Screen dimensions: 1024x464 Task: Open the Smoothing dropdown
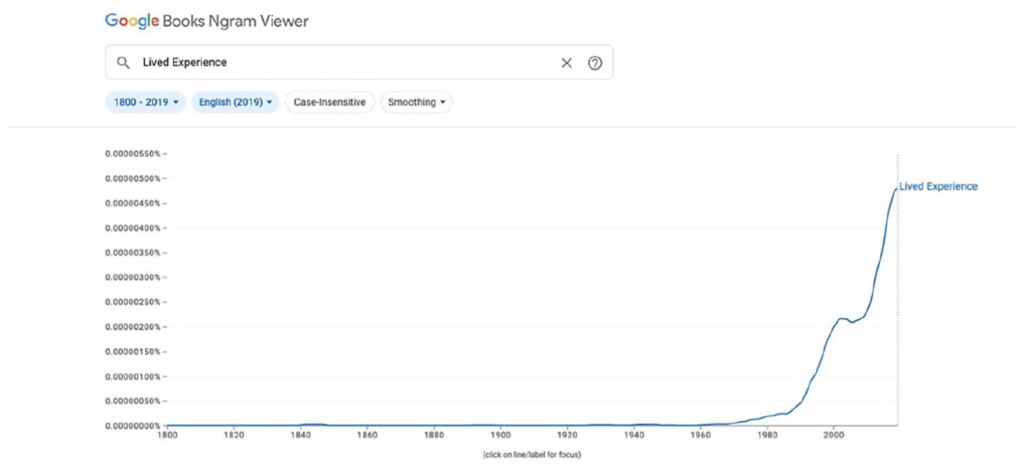coord(417,103)
